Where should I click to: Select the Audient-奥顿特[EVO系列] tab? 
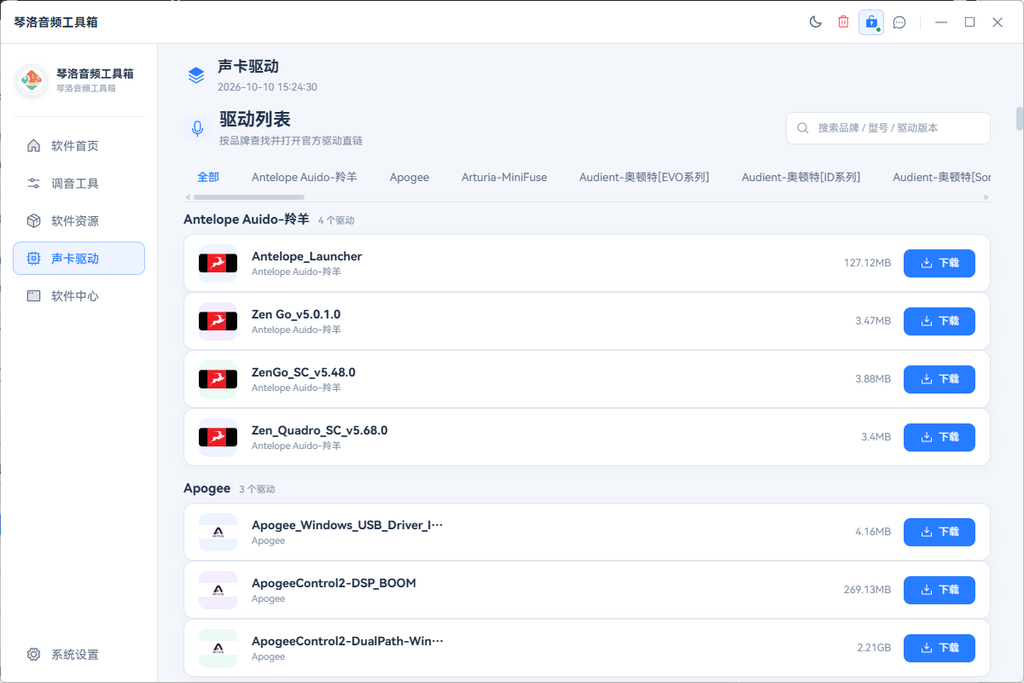644,177
